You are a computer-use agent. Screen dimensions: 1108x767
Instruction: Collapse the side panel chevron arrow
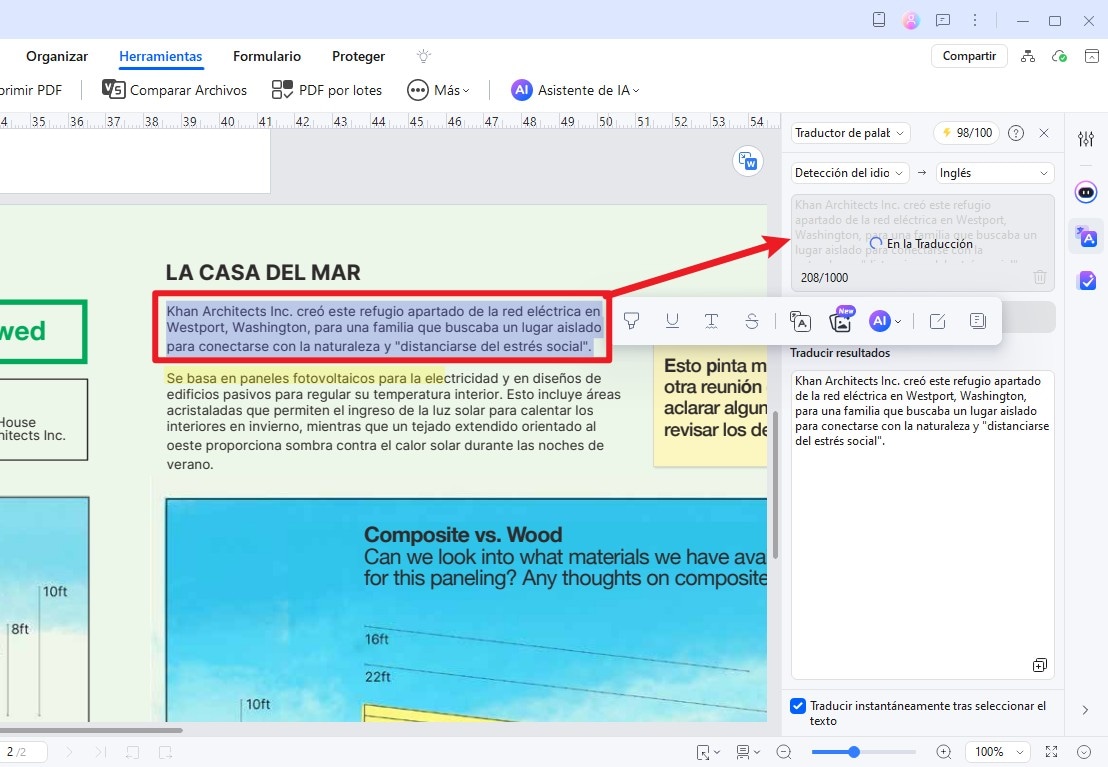point(1085,710)
